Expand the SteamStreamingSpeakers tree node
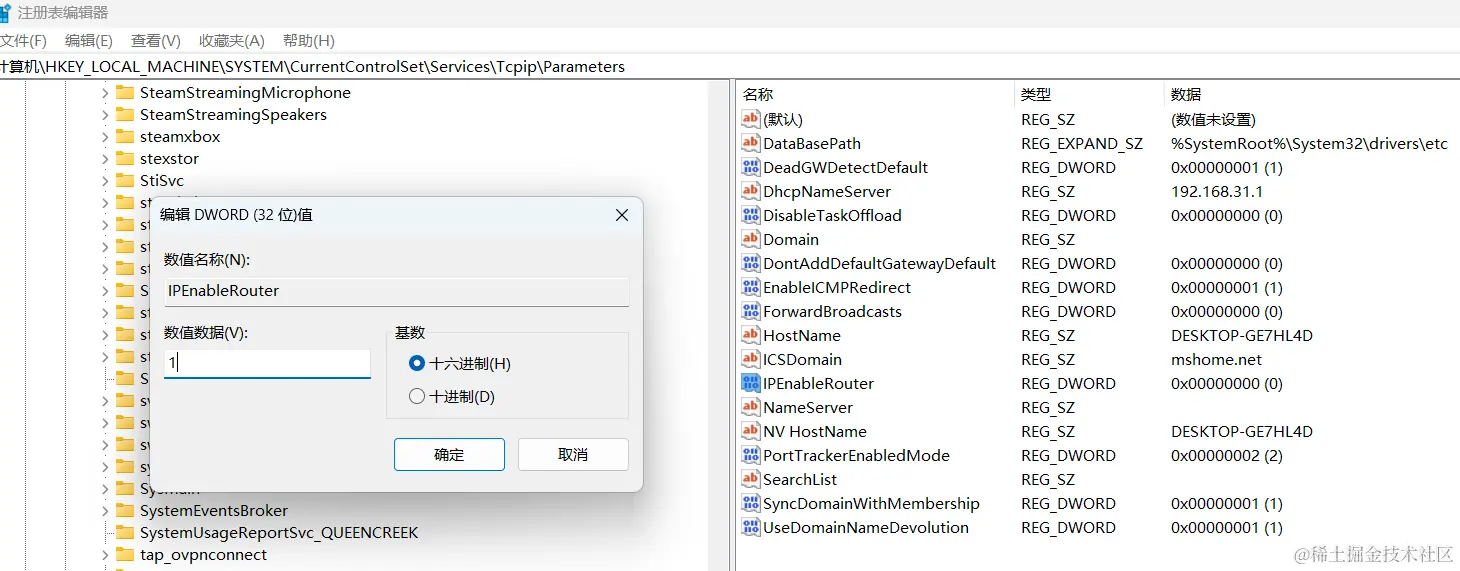The width and height of the screenshot is (1460, 571). click(x=105, y=114)
